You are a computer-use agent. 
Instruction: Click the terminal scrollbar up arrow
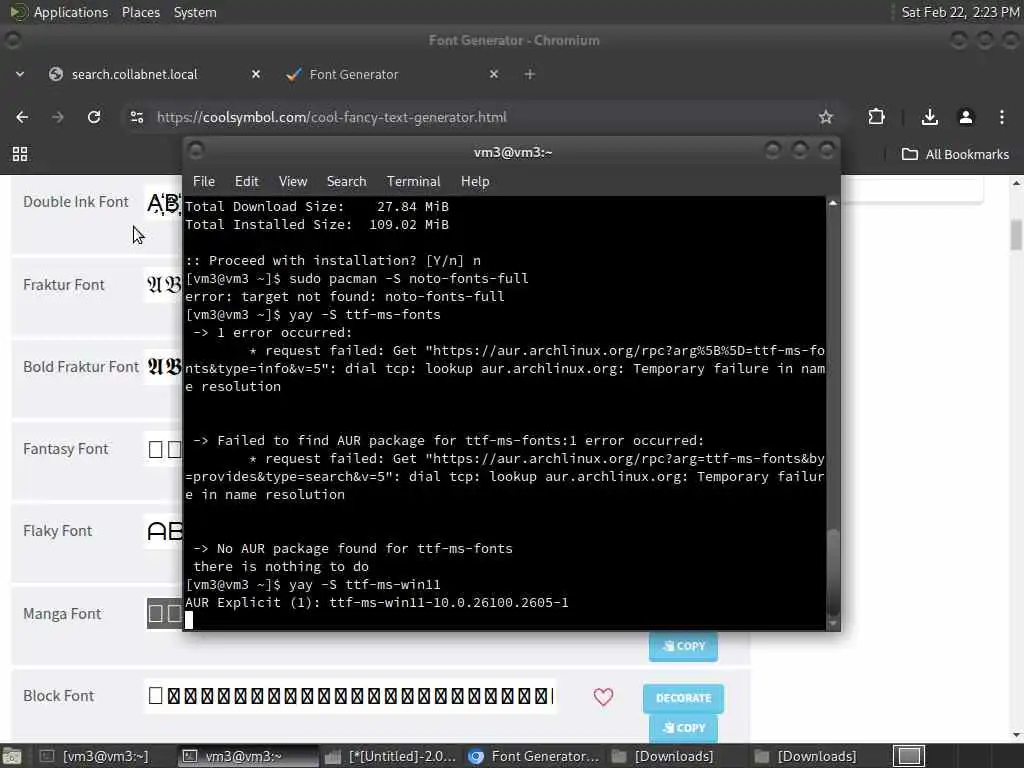(833, 203)
